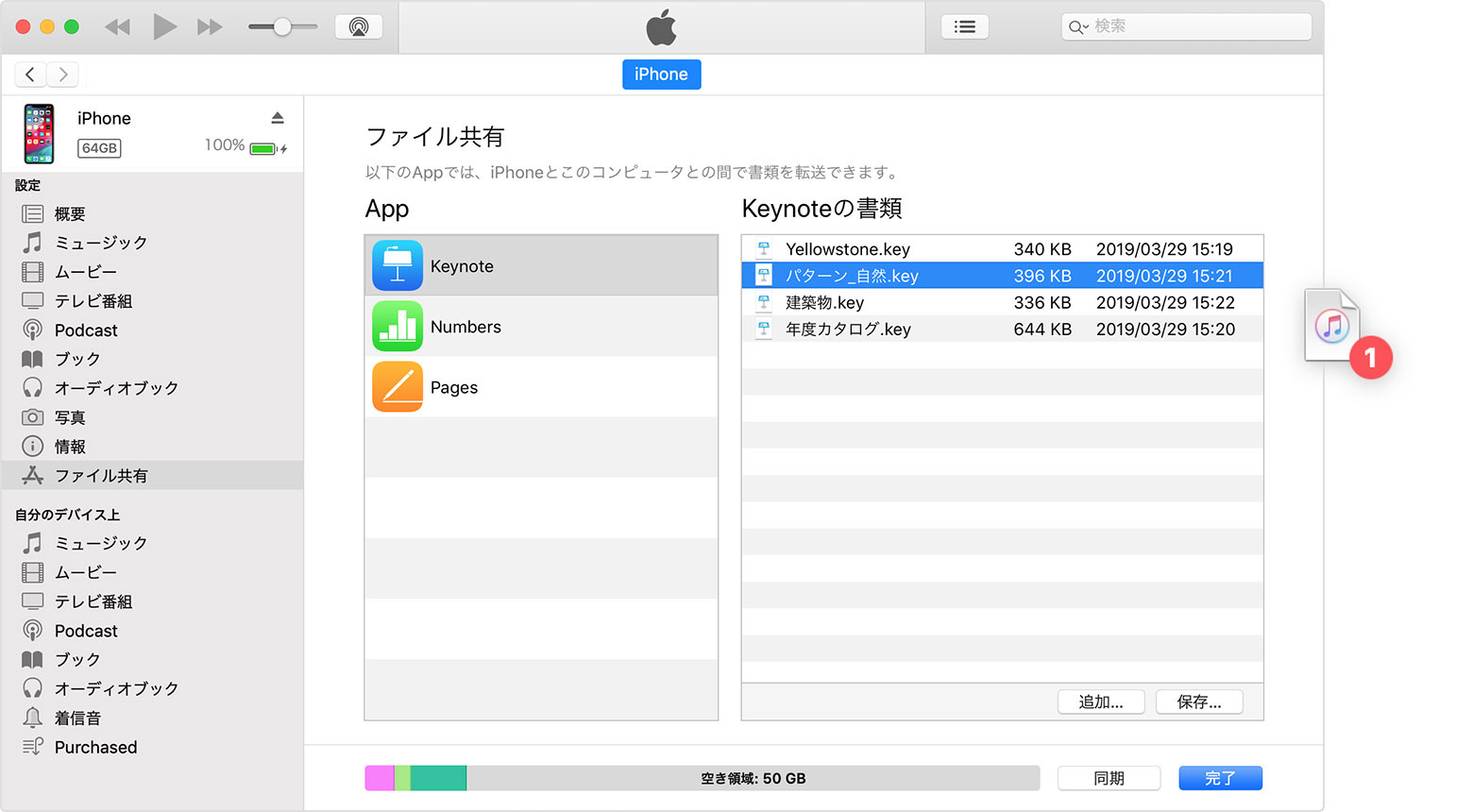Select the パターン_自然.key file
The width and height of the screenshot is (1473, 812).
coord(1003,276)
